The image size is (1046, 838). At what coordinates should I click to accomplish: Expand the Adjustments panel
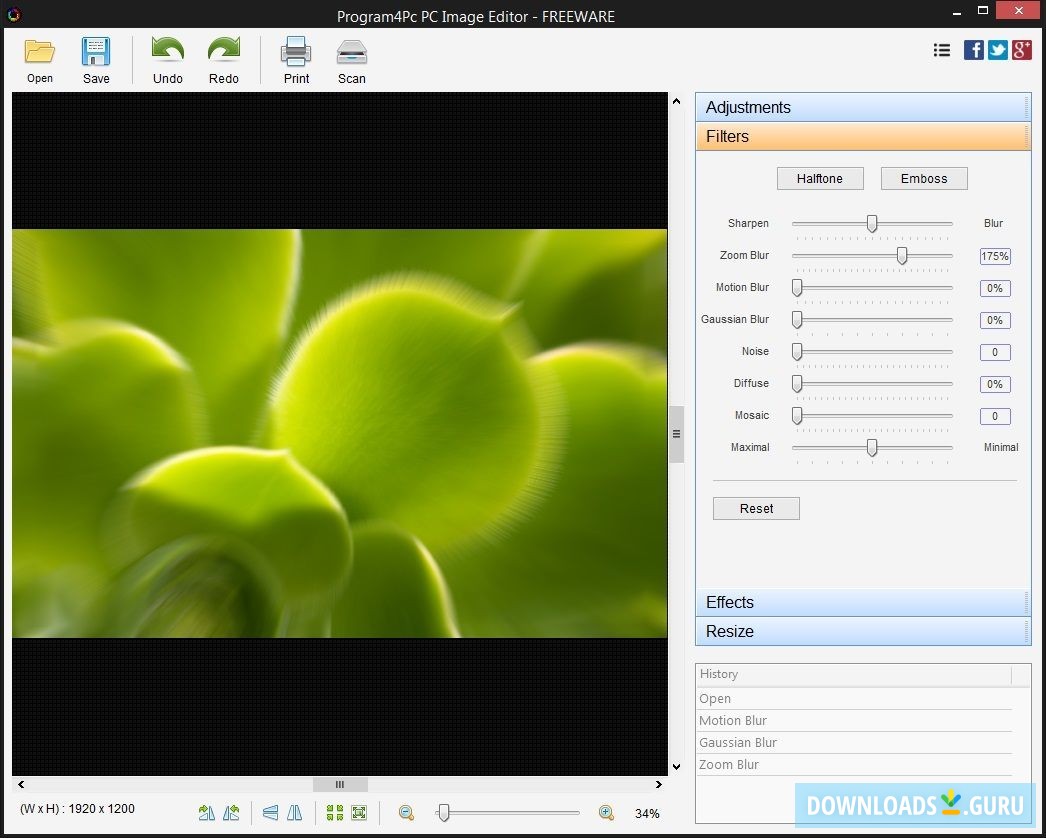pyautogui.click(x=862, y=107)
